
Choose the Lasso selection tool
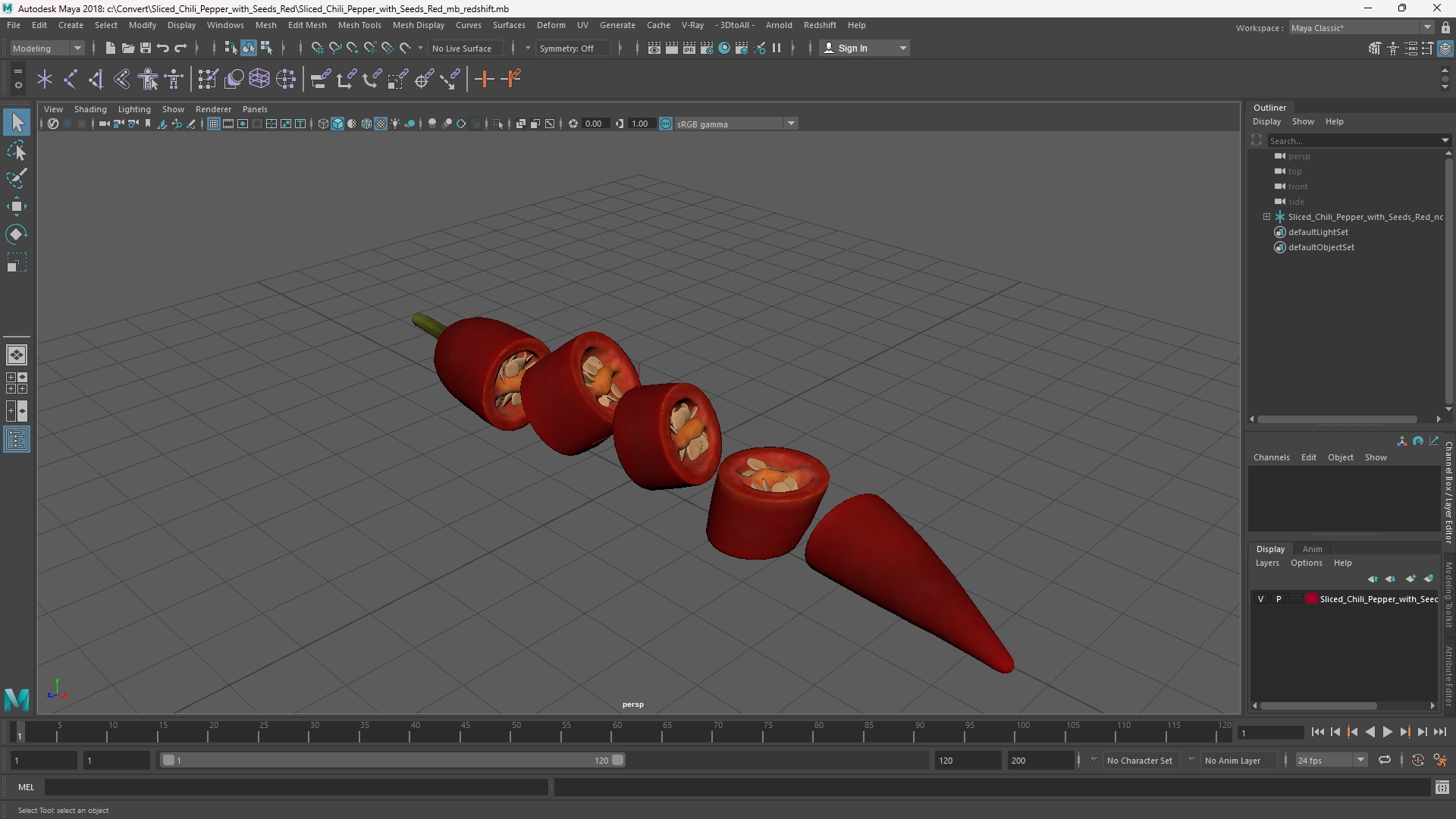click(17, 150)
